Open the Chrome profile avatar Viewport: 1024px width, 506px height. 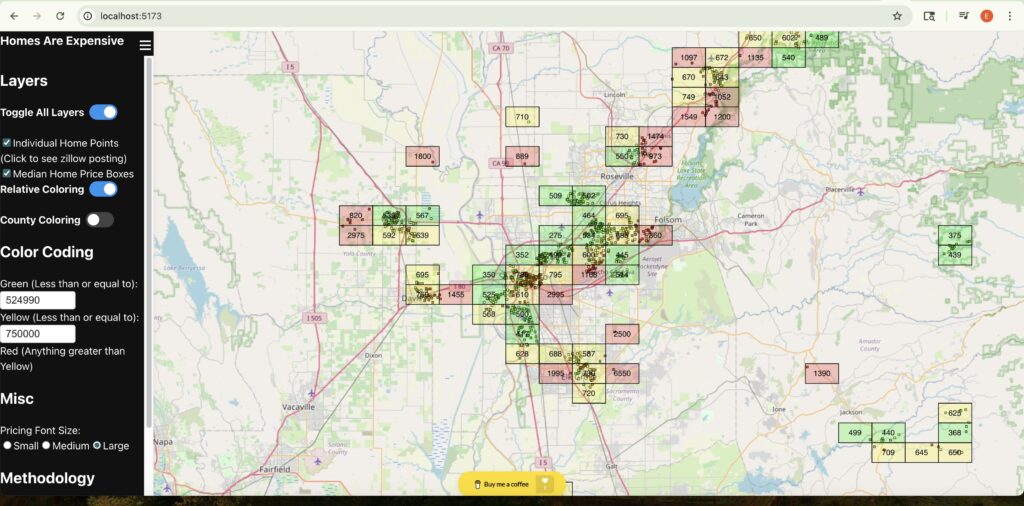(986, 16)
